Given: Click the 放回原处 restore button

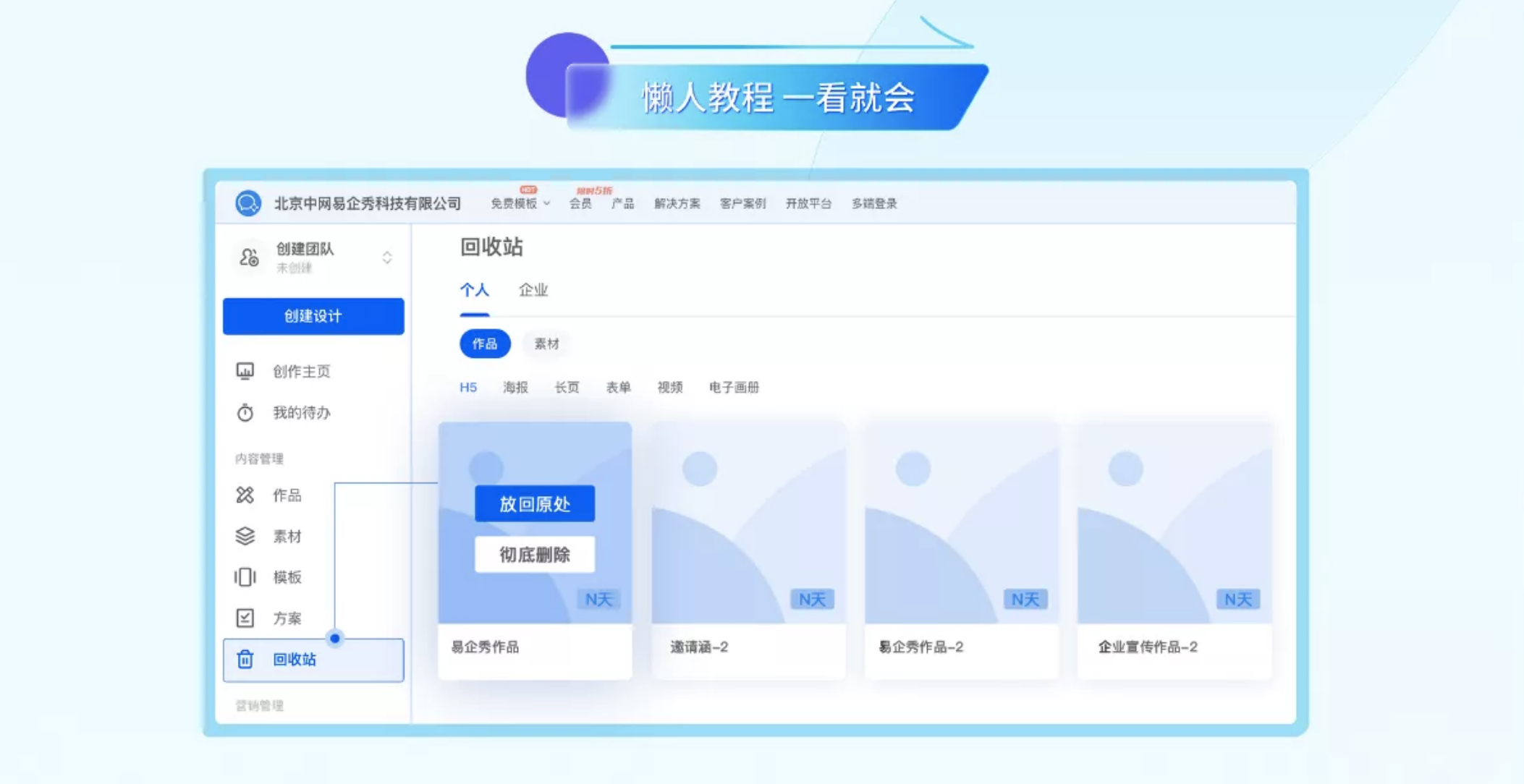Looking at the screenshot, I should (x=535, y=503).
